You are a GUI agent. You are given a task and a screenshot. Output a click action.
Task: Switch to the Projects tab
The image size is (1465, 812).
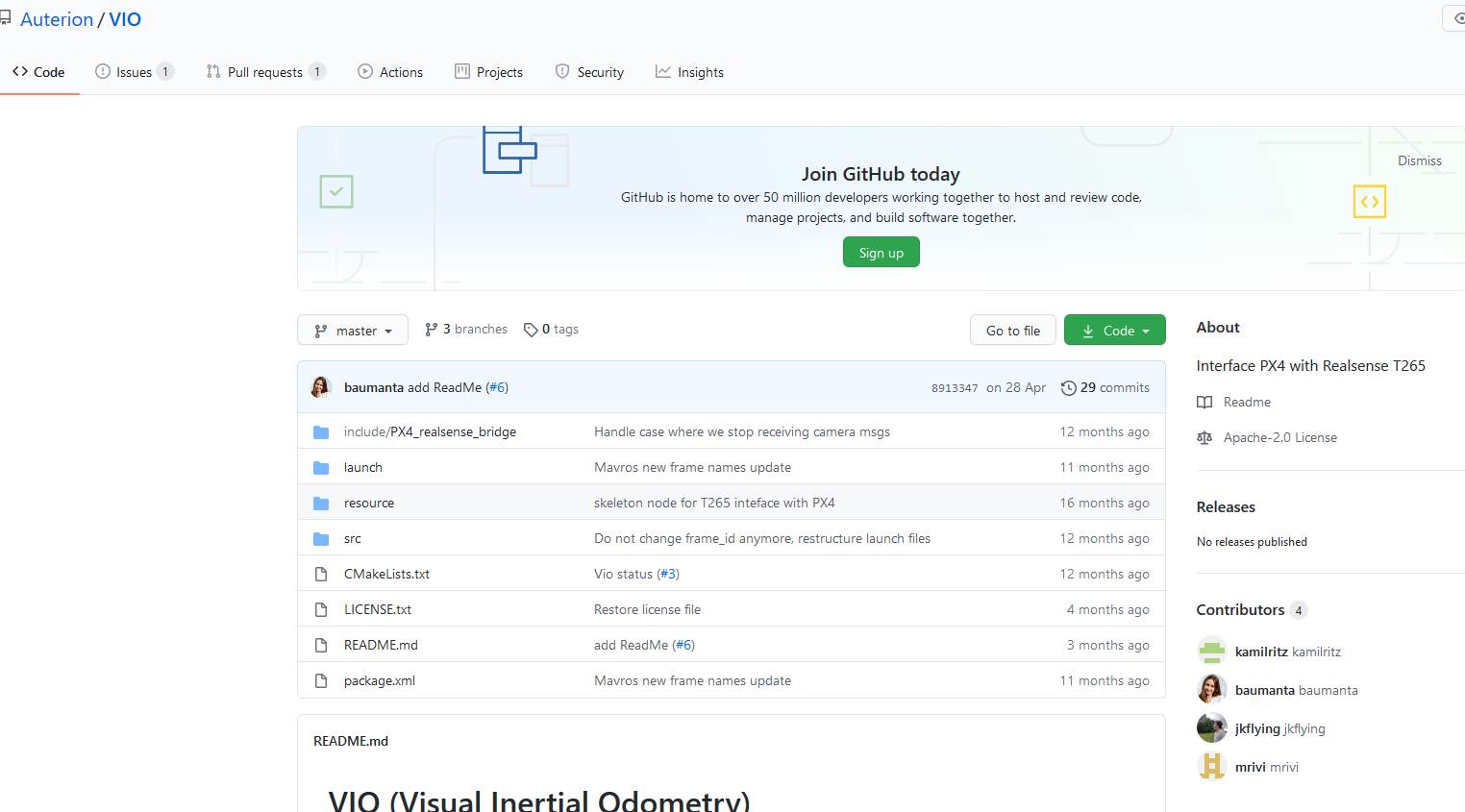click(489, 72)
